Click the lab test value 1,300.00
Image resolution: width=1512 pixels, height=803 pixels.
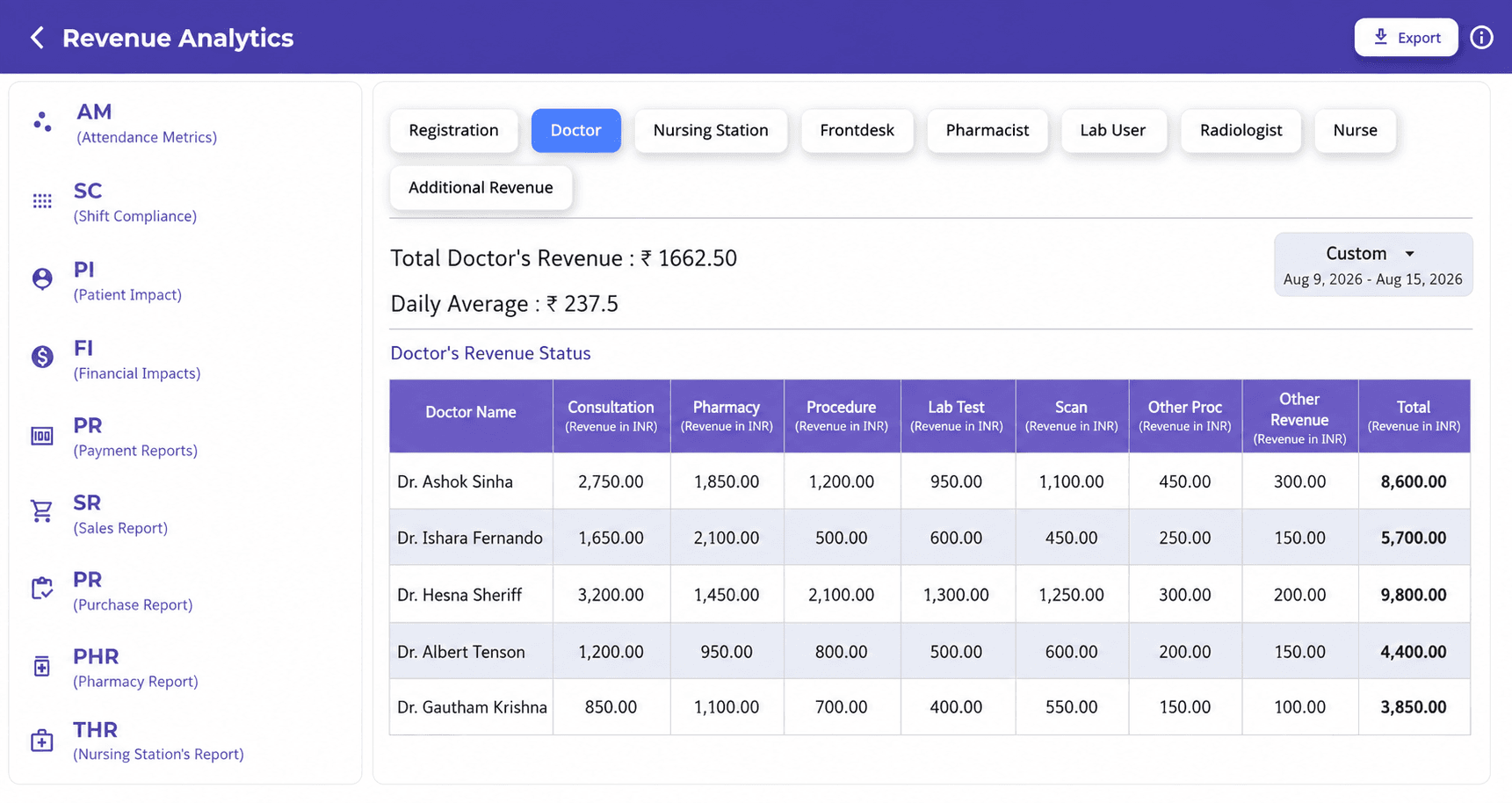[x=957, y=595]
